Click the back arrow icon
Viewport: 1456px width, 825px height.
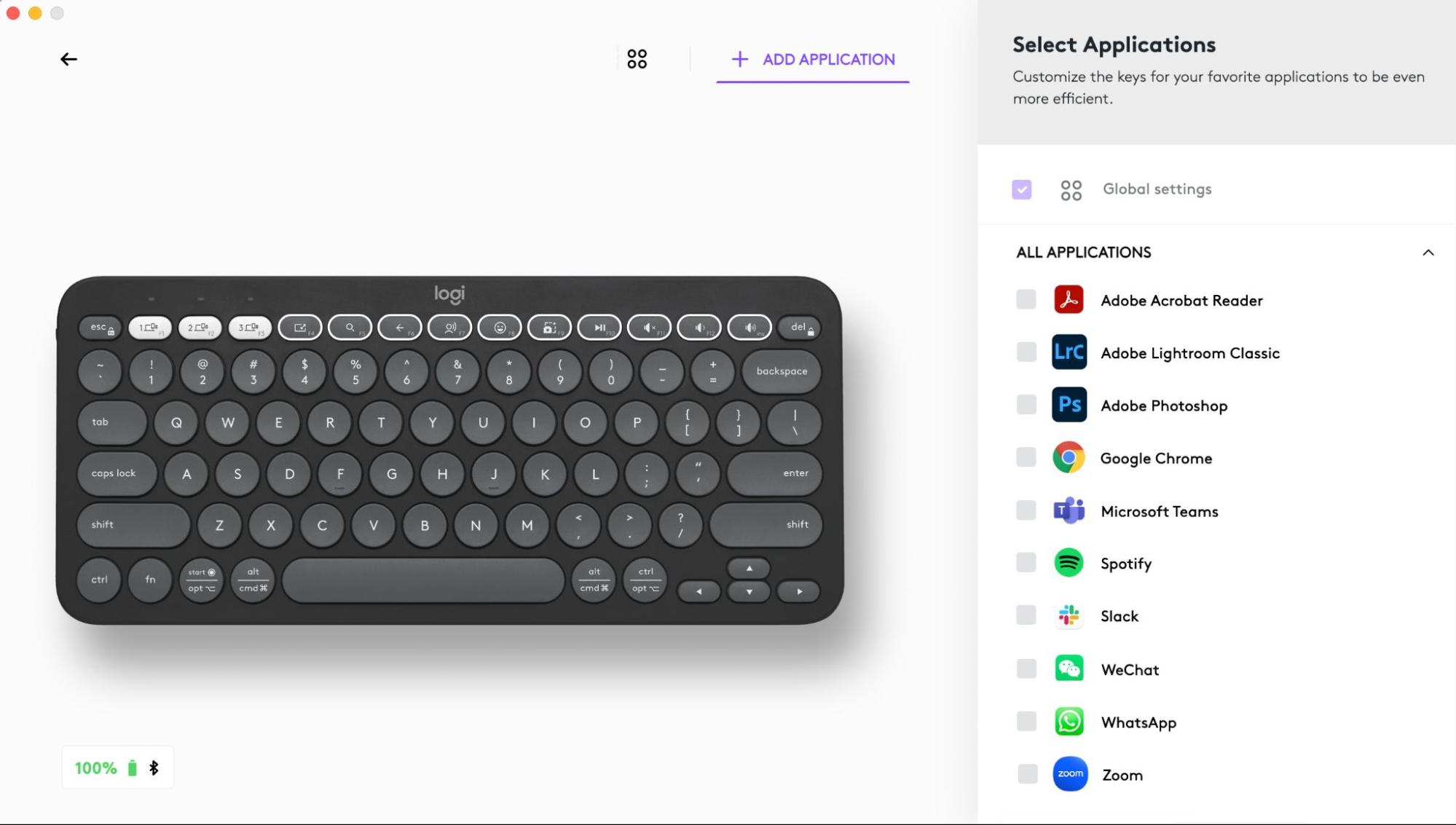point(68,59)
